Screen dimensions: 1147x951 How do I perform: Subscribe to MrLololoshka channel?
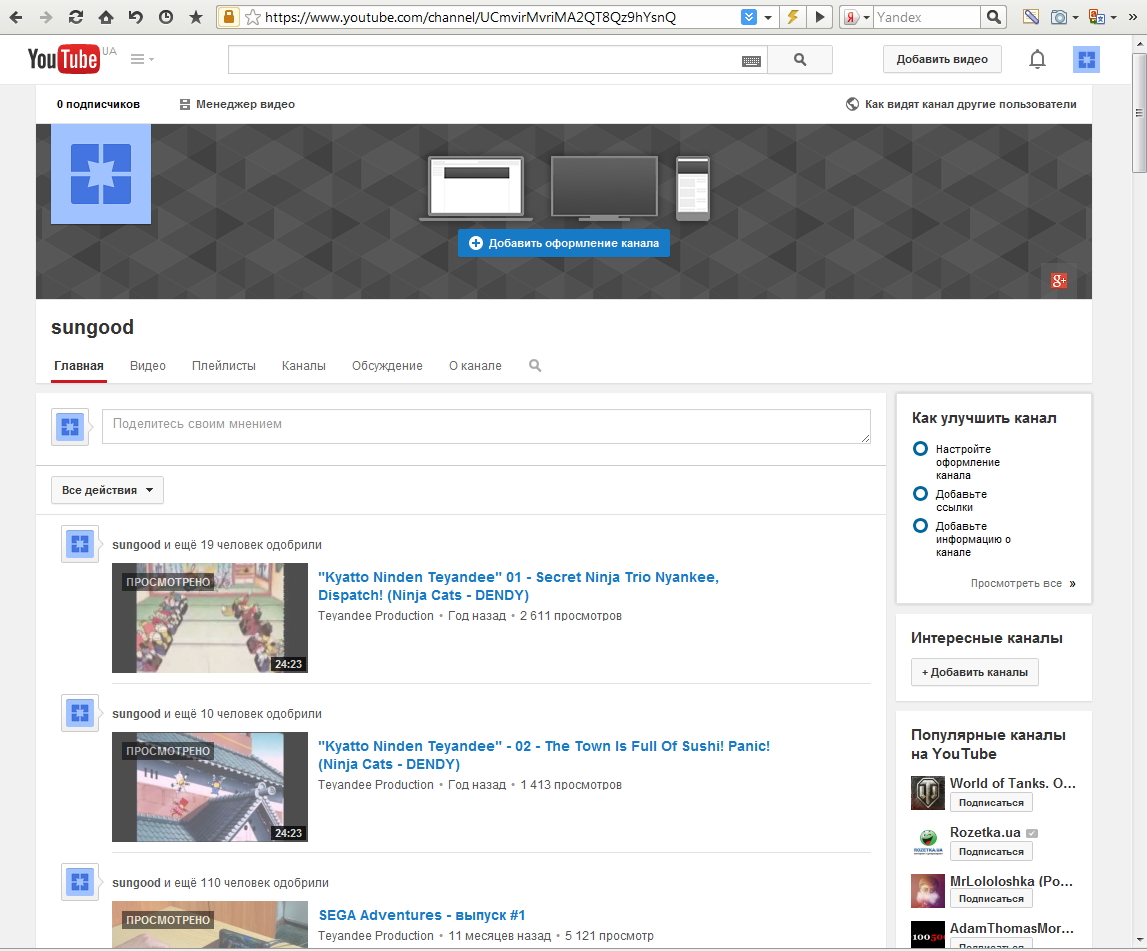[x=991, y=898]
